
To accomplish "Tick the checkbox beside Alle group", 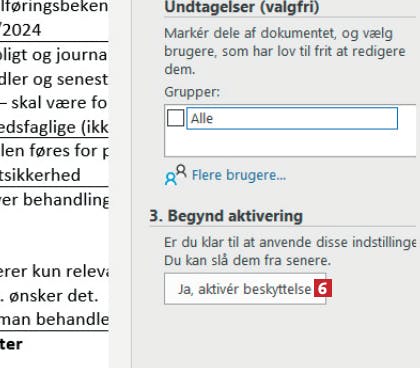I will pos(175,118).
